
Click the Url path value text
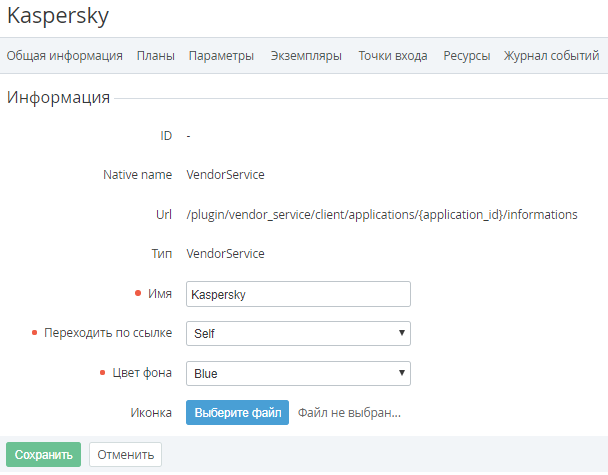(382, 214)
